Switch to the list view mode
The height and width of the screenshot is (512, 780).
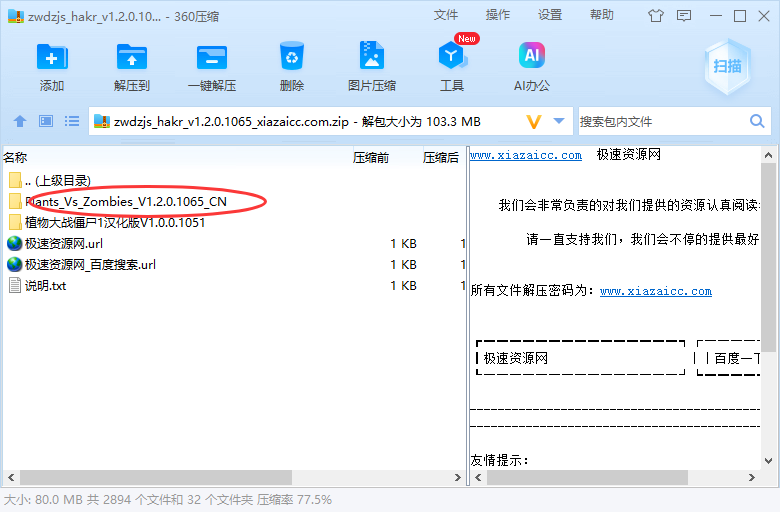click(72, 121)
